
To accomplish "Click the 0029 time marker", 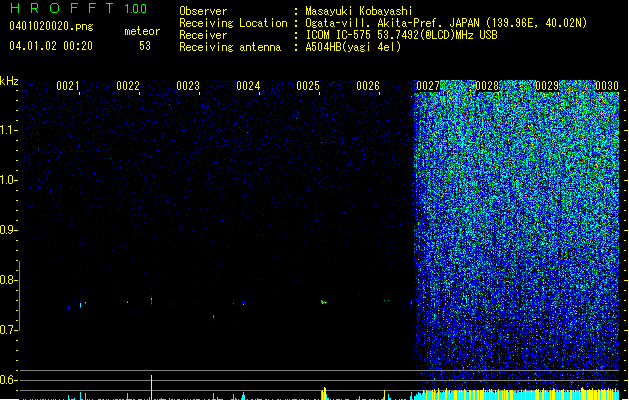I will [x=547, y=85].
